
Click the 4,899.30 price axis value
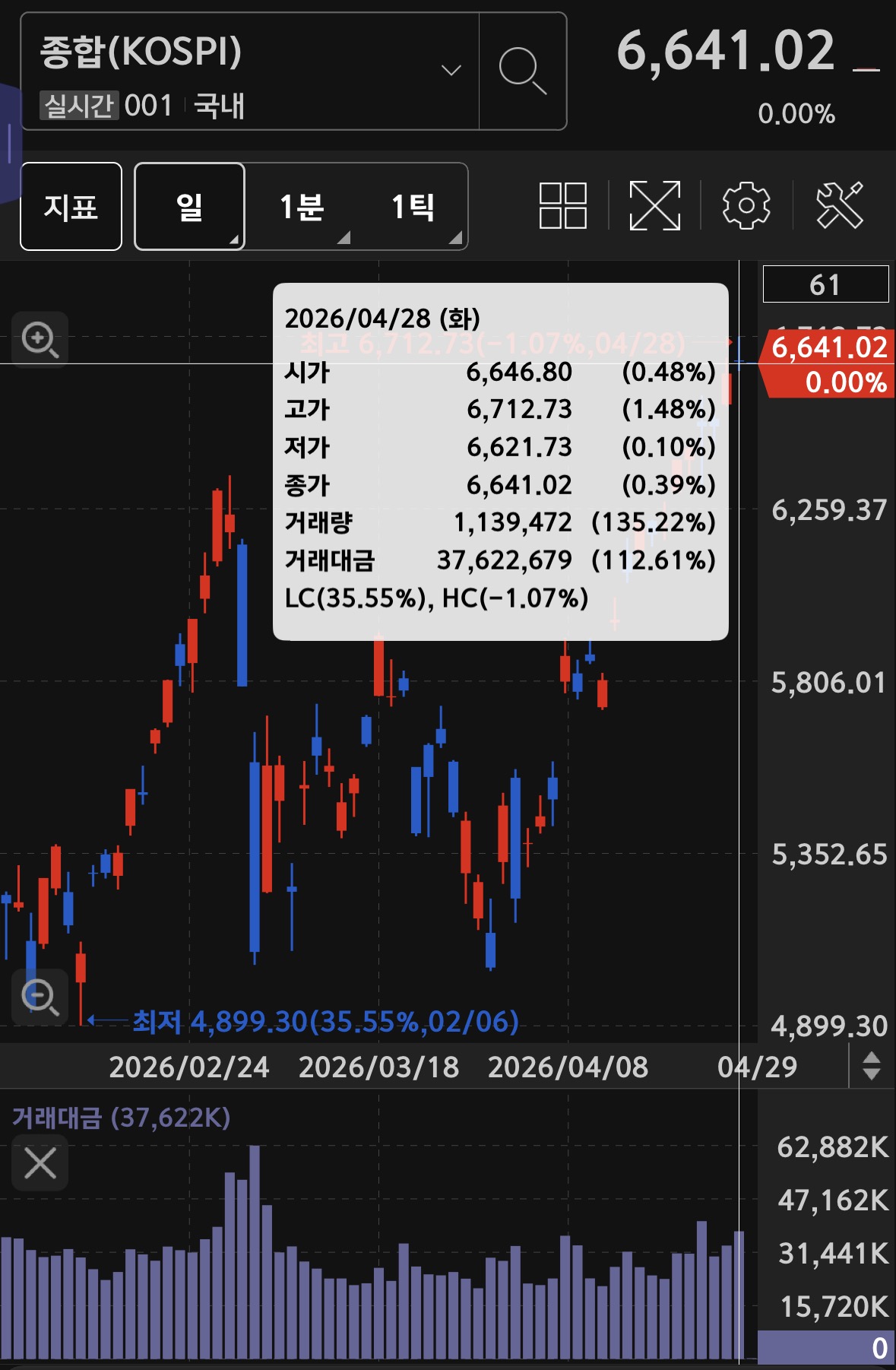click(x=829, y=1026)
